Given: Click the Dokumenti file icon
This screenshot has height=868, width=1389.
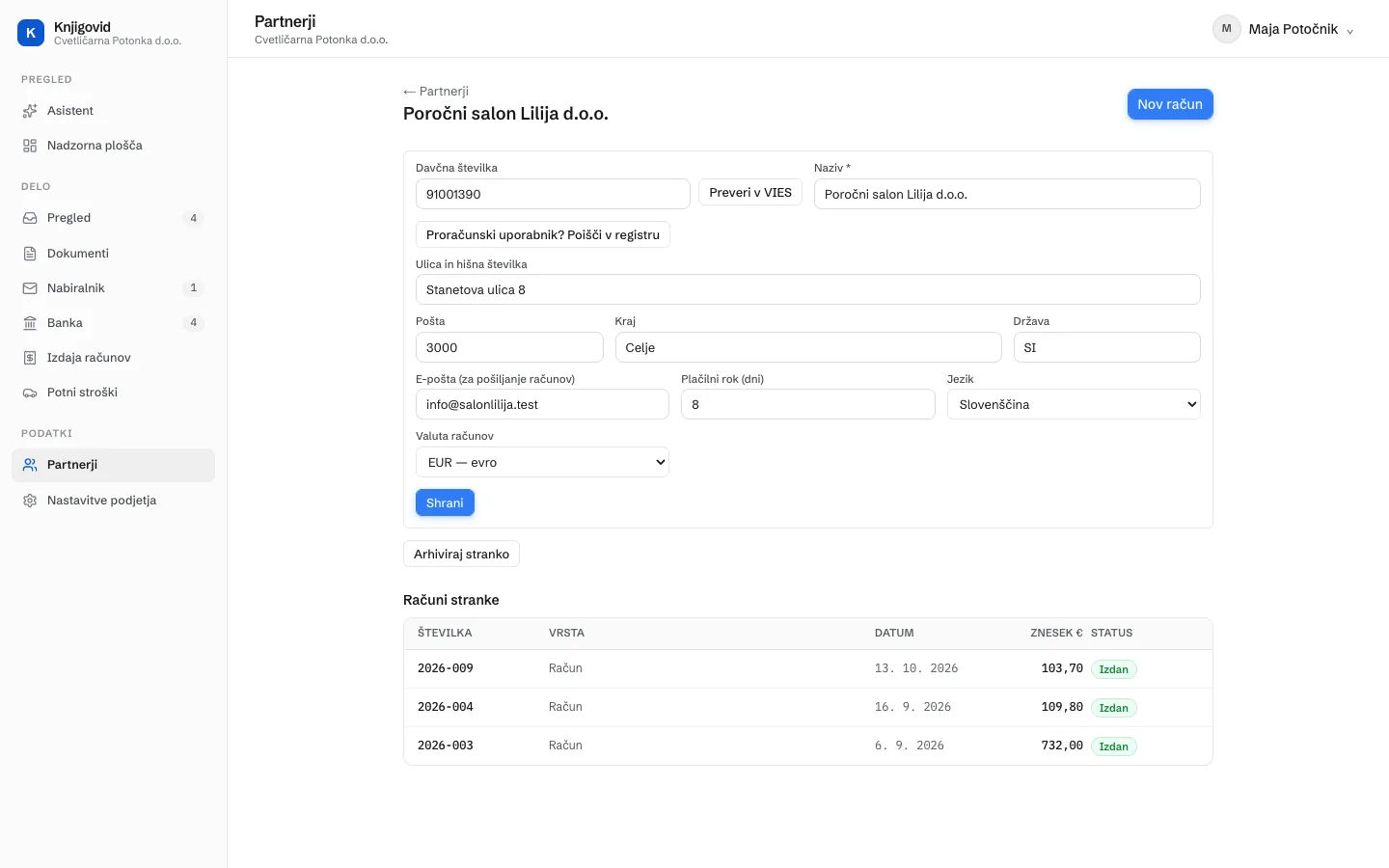Looking at the screenshot, I should (x=30, y=254).
